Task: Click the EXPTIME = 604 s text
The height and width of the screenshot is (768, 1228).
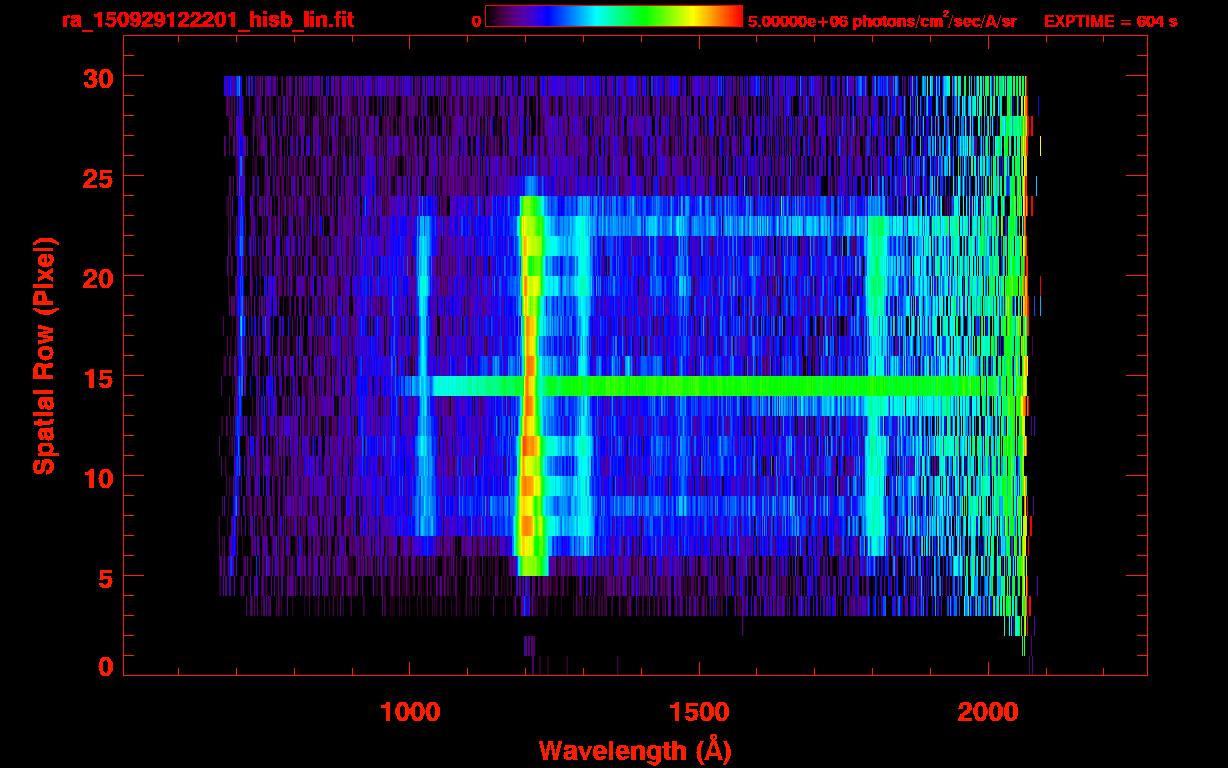Action: tap(1110, 21)
